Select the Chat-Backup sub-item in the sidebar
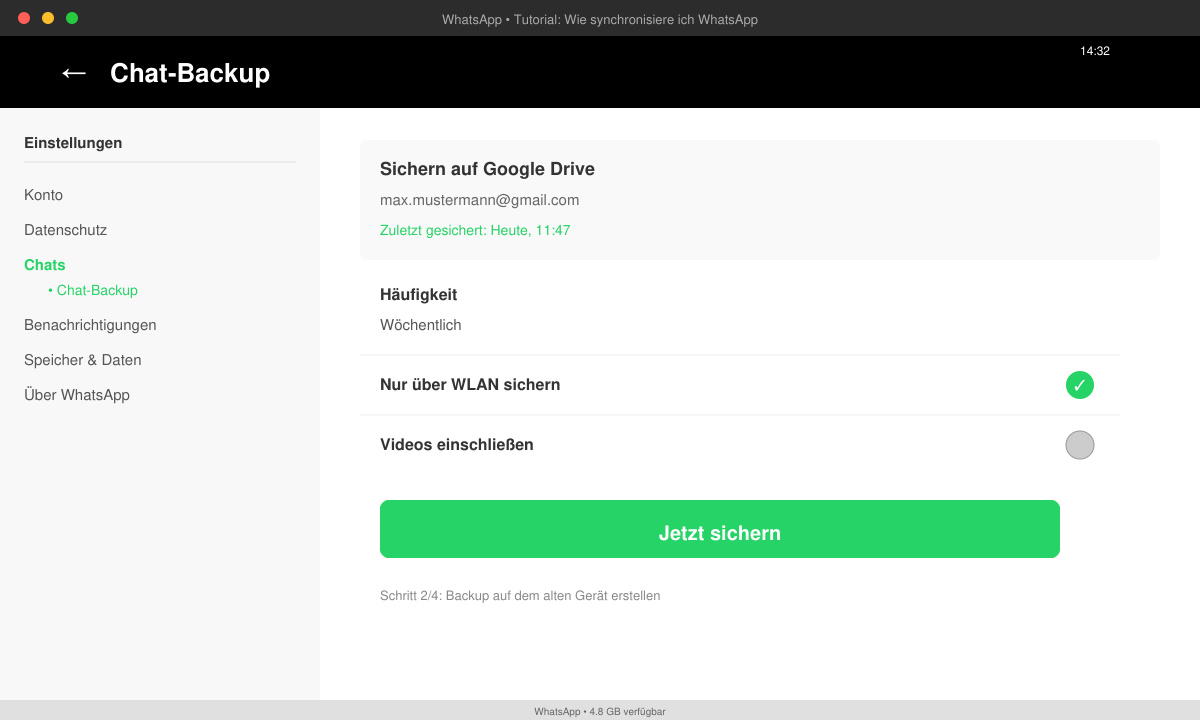This screenshot has width=1200, height=720. point(93,290)
